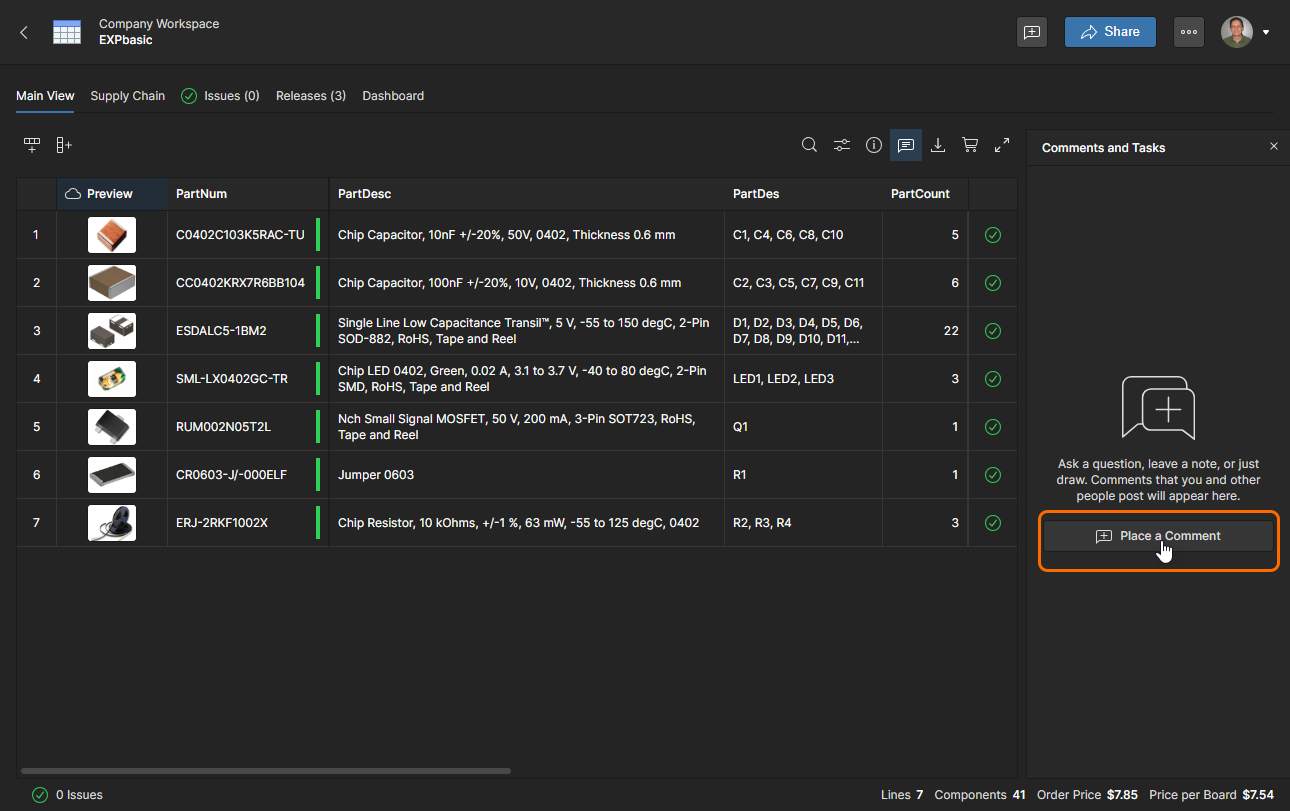Click the download export icon

pos(938,145)
